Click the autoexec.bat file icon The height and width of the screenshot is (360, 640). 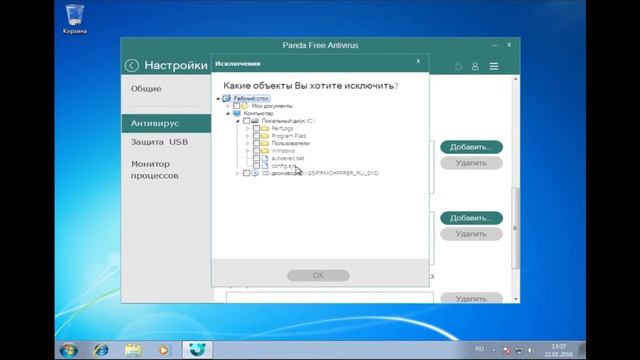(x=265, y=158)
